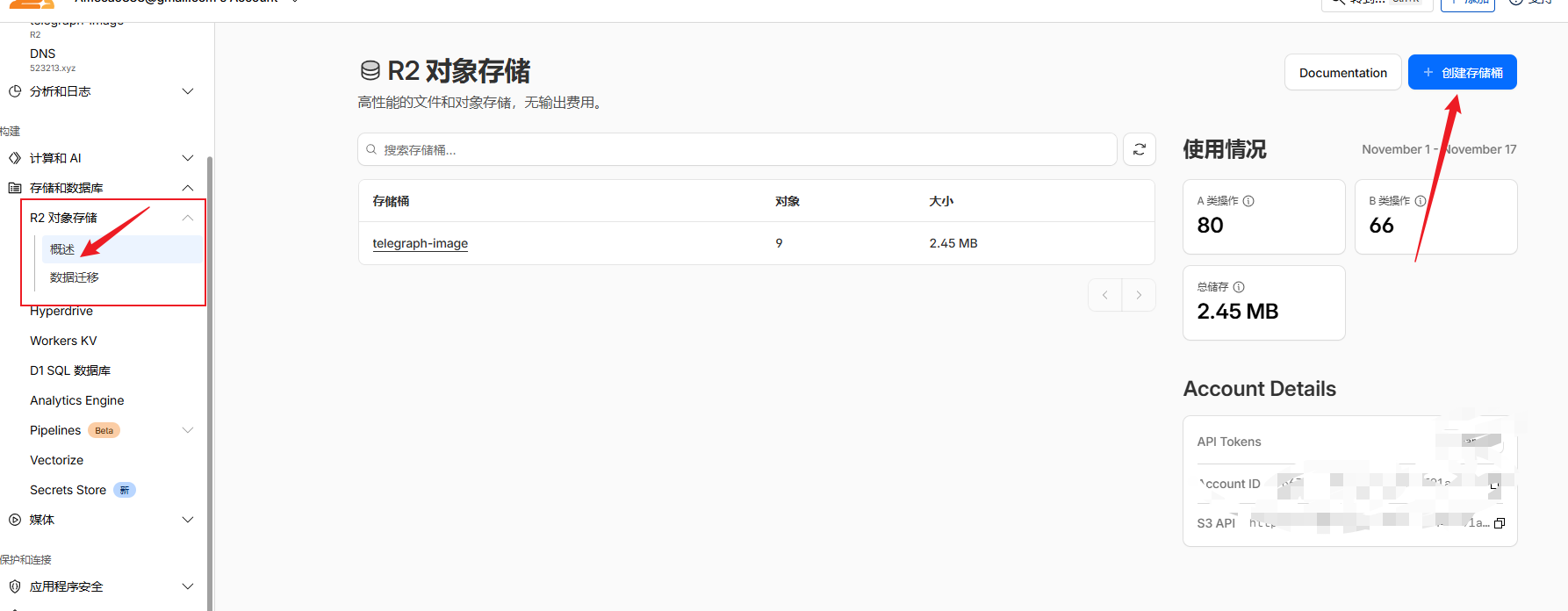Click the Beta badge next to Pipelines
This screenshot has height=611, width=1568.
point(104,430)
